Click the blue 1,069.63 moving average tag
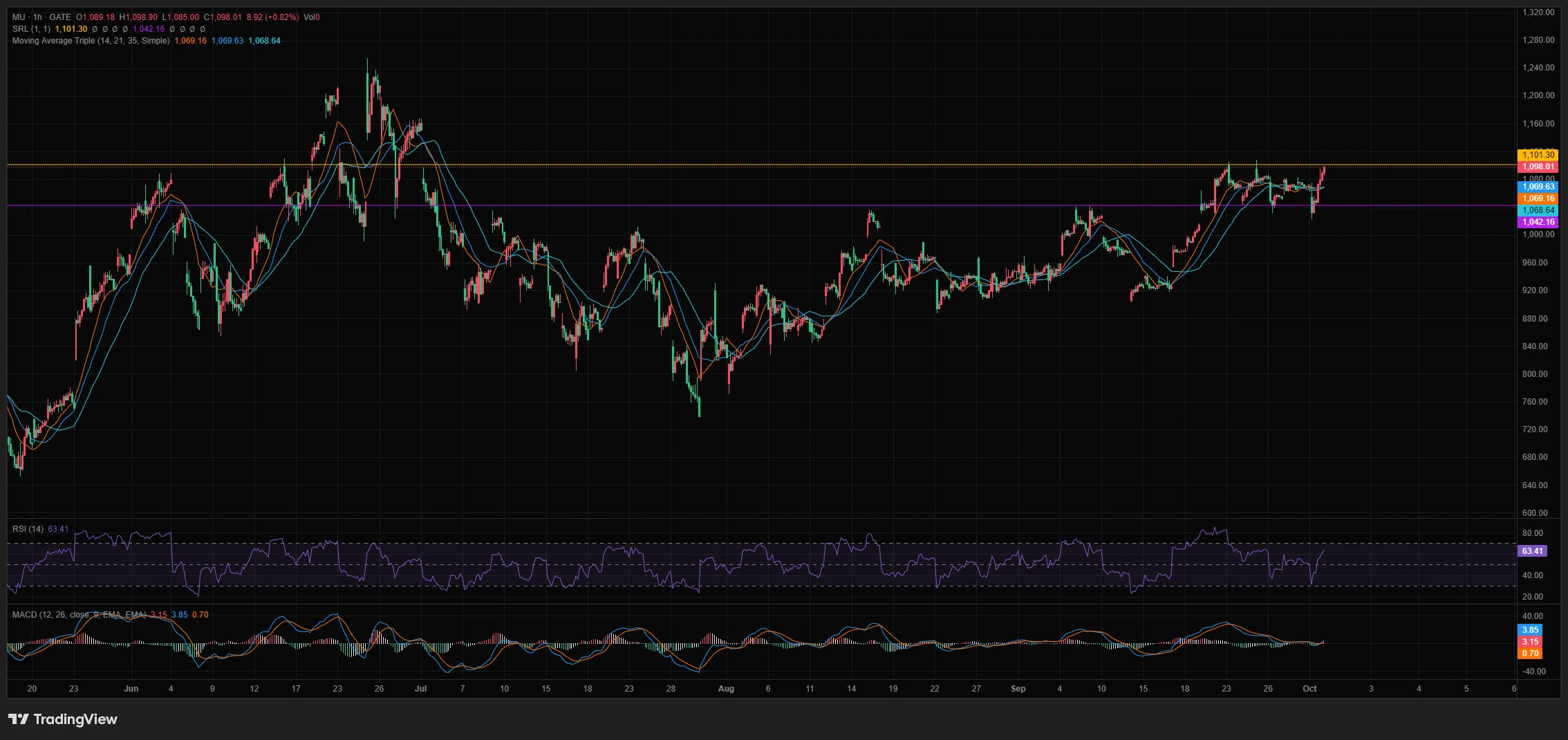The image size is (1568, 740). tap(1537, 187)
